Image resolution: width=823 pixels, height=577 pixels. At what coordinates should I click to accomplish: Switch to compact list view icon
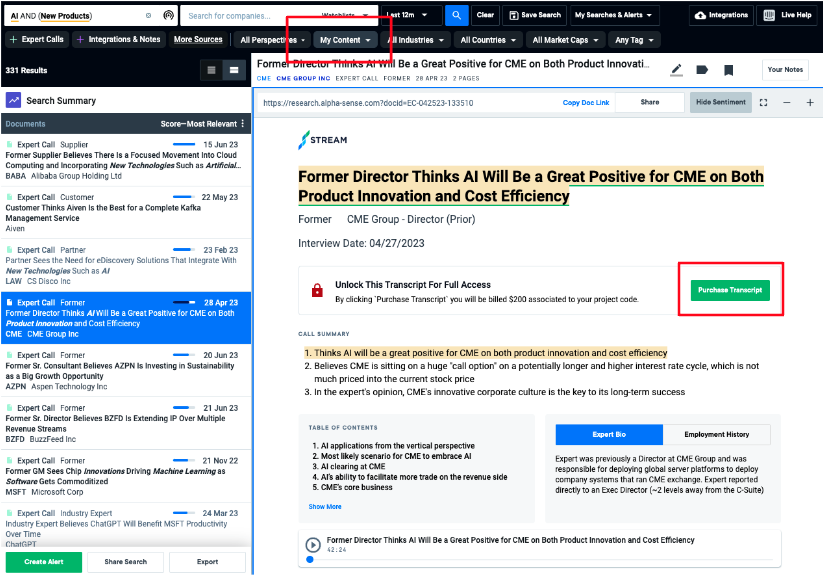212,70
